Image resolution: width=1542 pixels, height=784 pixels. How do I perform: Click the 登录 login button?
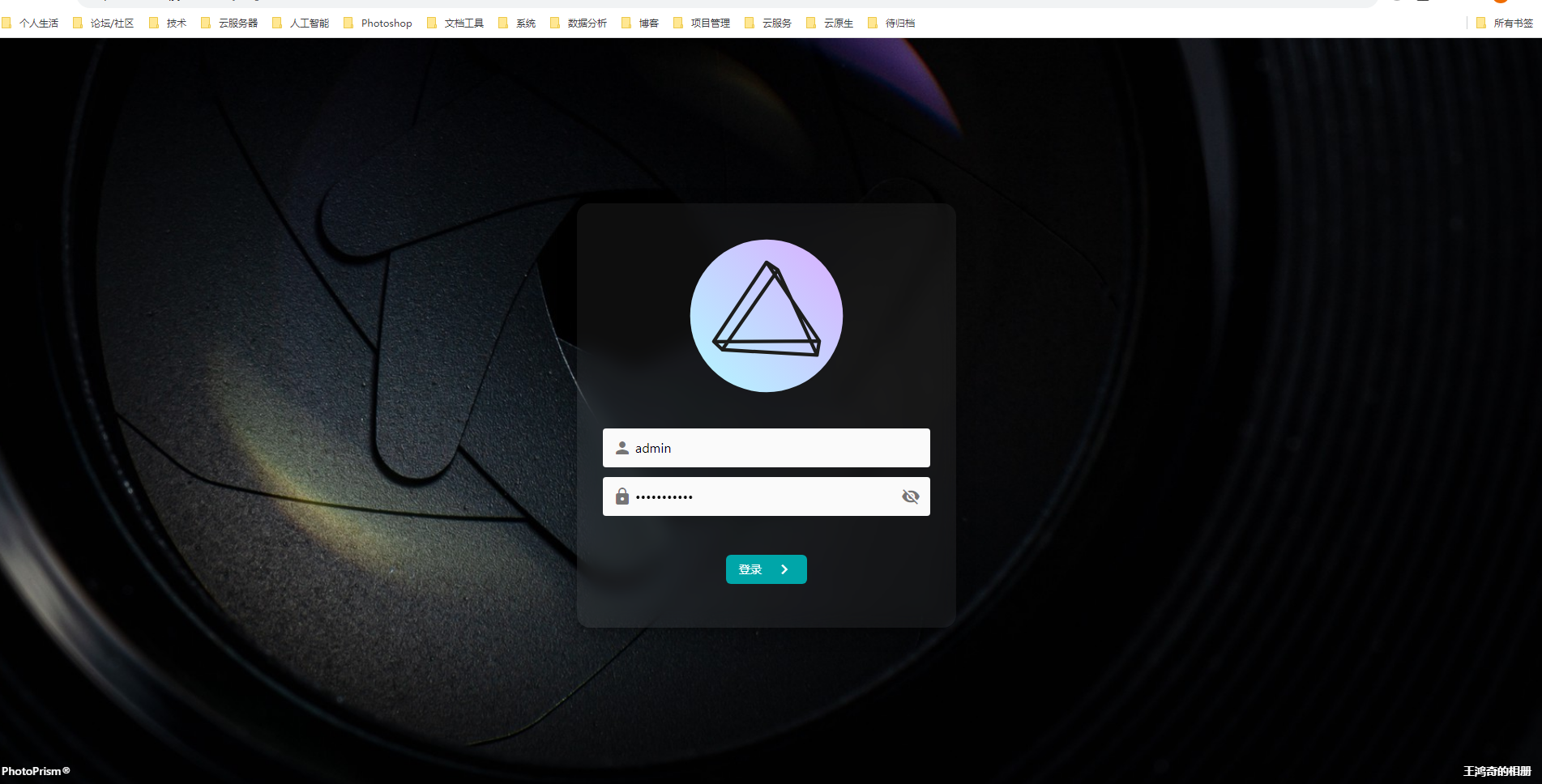point(766,569)
